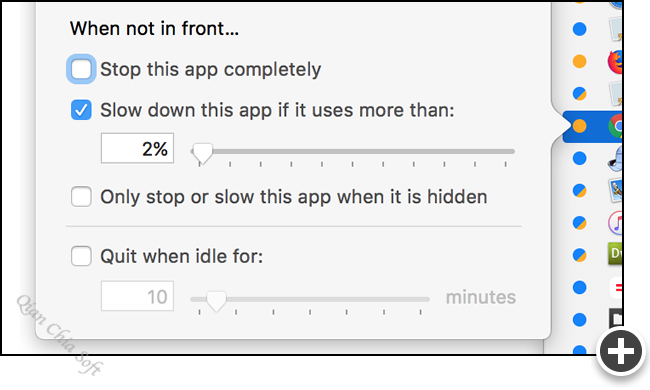The width and height of the screenshot is (650, 390).
Task: Select the Chrome icon in the highlighted row
Action: pyautogui.click(x=616, y=126)
